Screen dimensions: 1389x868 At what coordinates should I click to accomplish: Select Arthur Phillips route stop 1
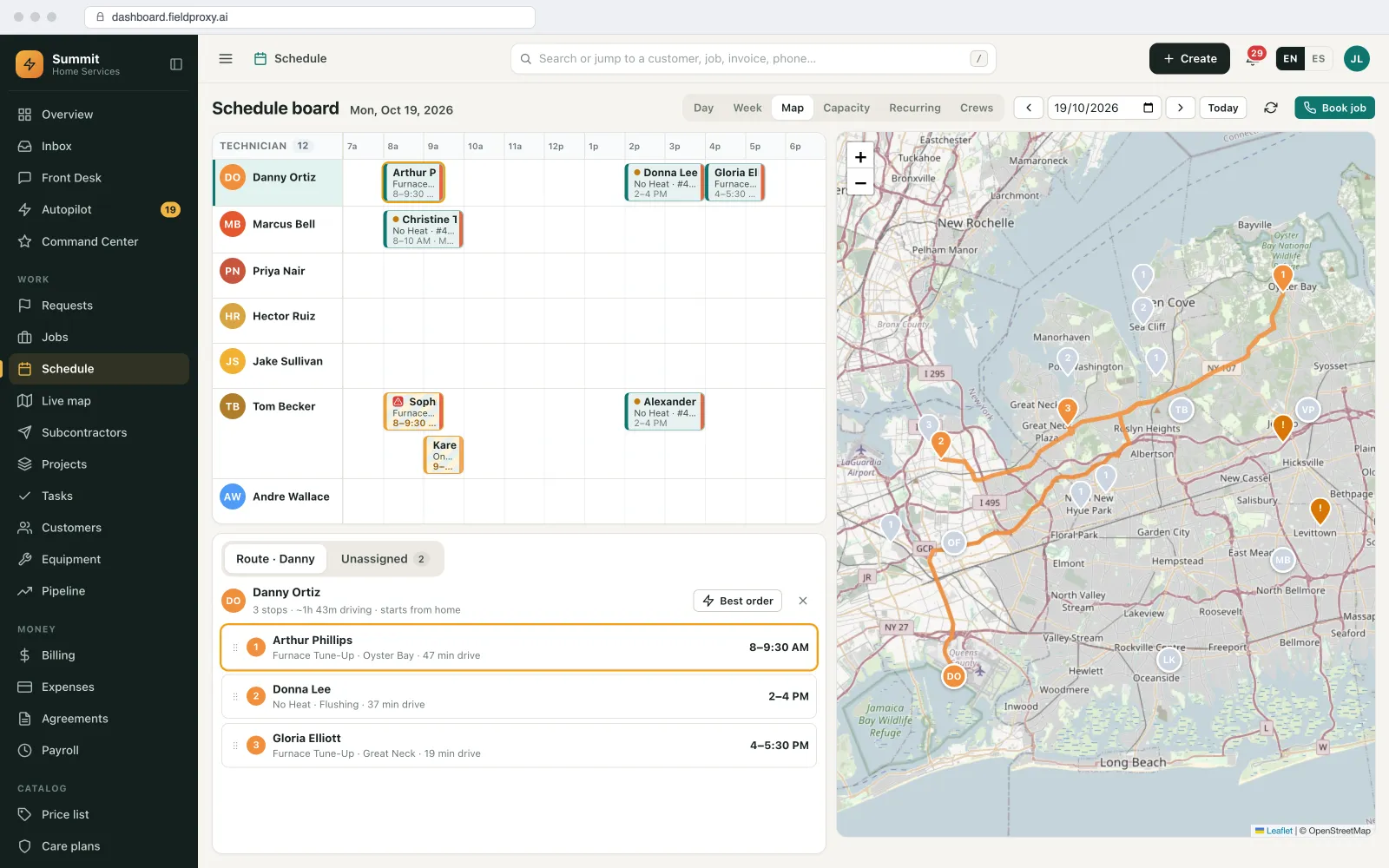click(x=519, y=648)
